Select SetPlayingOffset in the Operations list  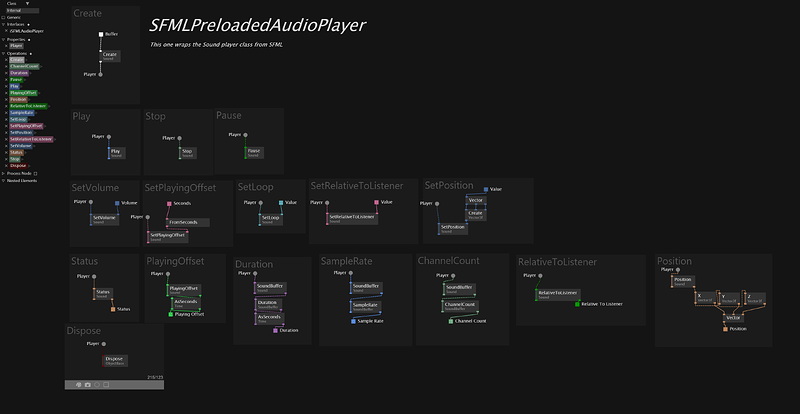[x=26, y=126]
